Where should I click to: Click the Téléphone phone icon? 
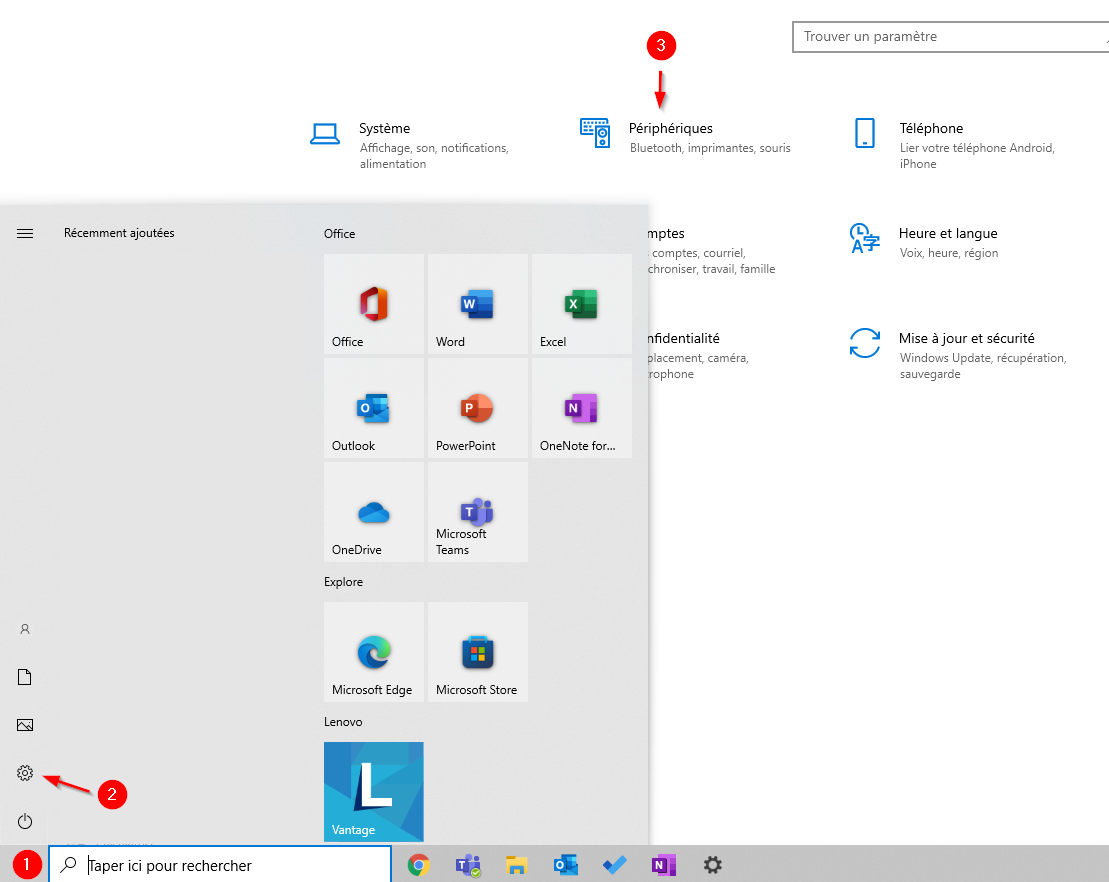point(865,133)
